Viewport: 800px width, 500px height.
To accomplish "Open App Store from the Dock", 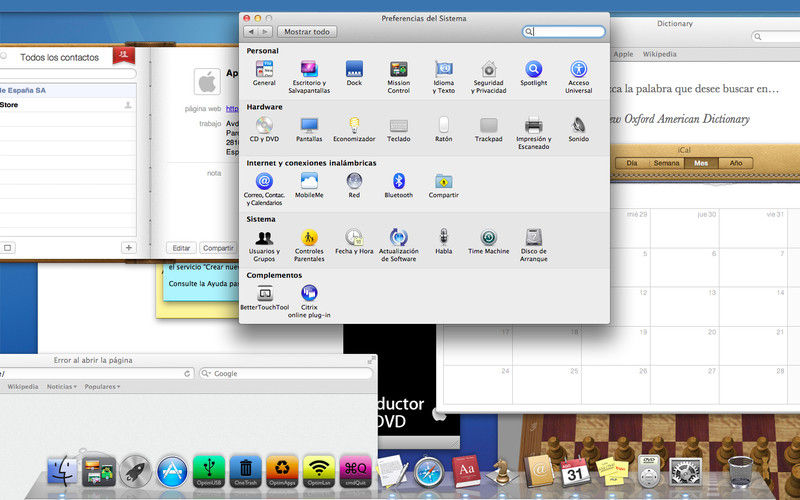I will coord(172,471).
